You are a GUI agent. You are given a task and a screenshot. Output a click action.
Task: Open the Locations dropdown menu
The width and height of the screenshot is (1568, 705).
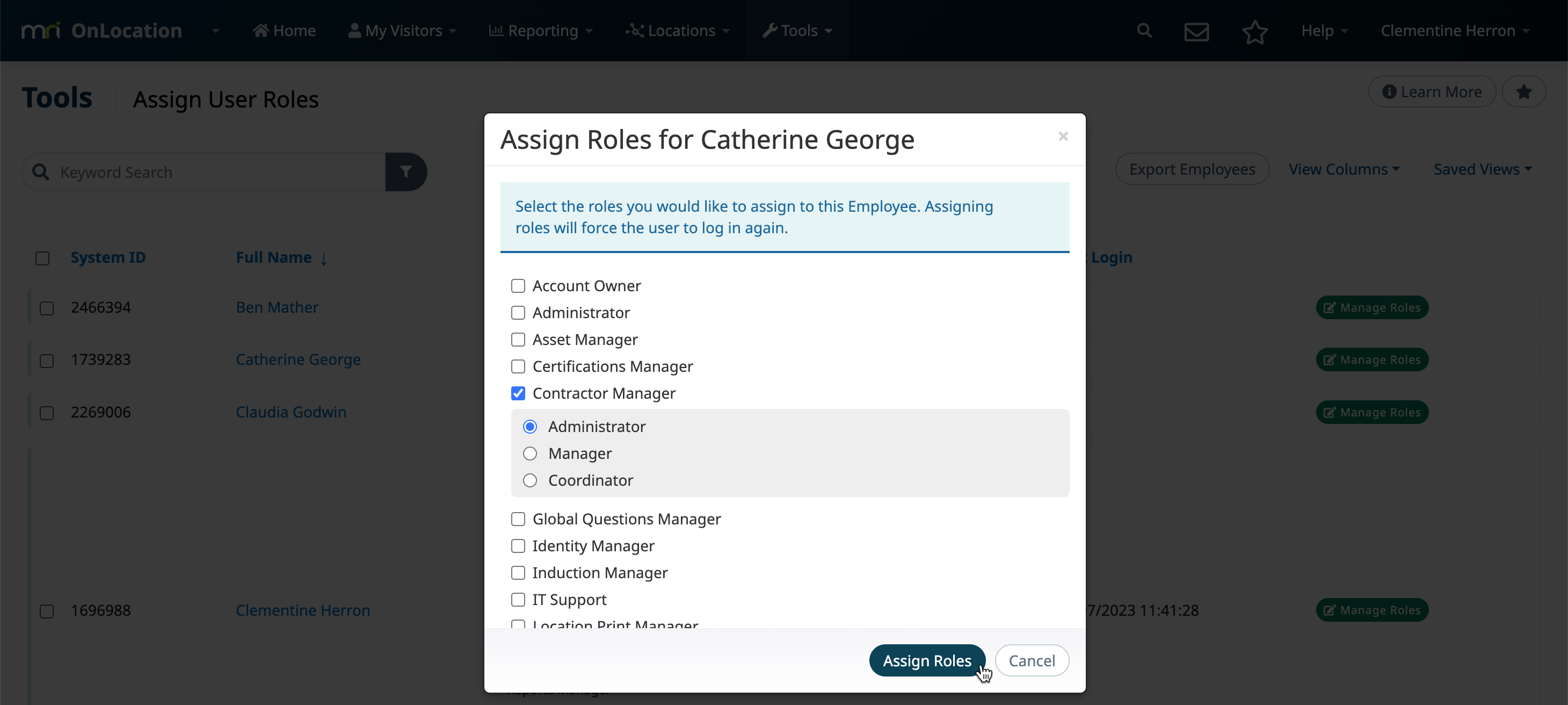pos(678,31)
